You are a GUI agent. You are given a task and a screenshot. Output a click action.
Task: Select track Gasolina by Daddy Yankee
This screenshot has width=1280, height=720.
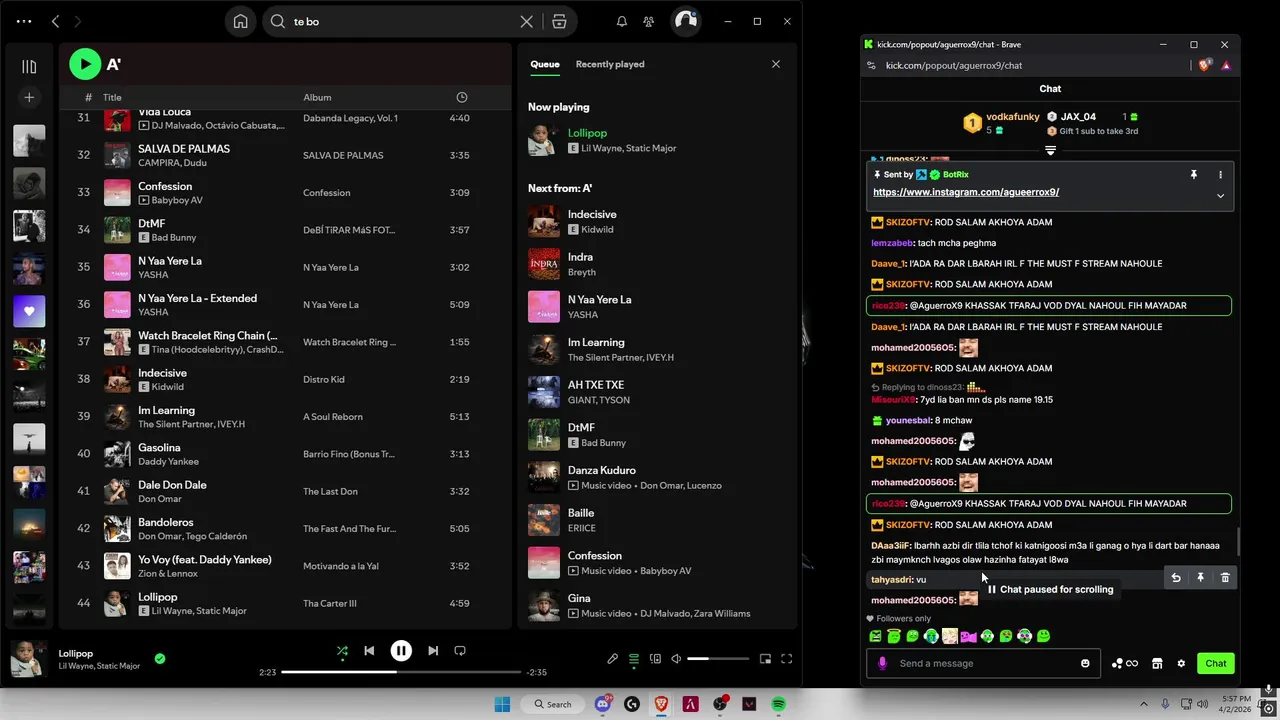tap(285, 454)
